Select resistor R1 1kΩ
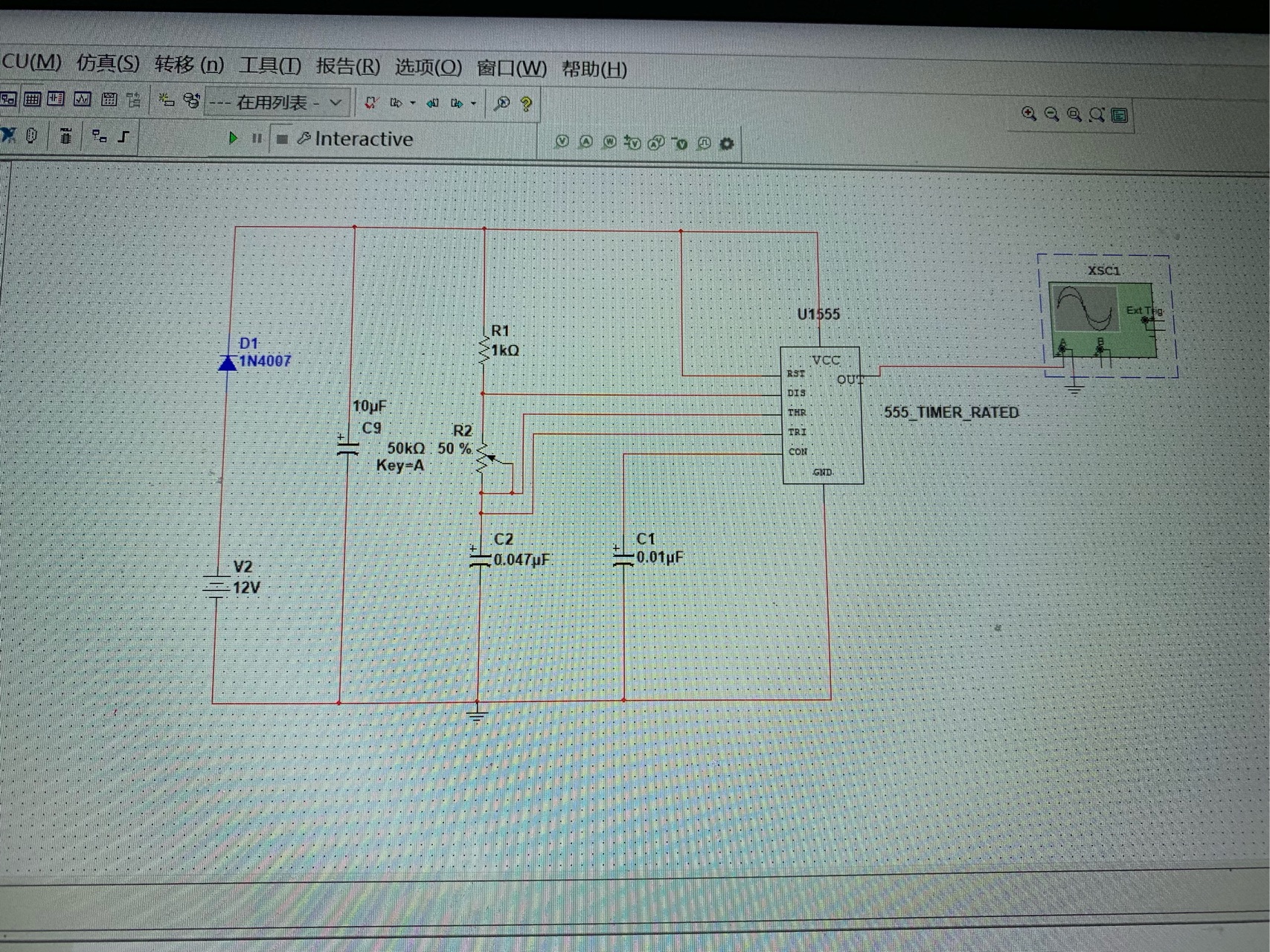The image size is (1270, 952). click(484, 350)
